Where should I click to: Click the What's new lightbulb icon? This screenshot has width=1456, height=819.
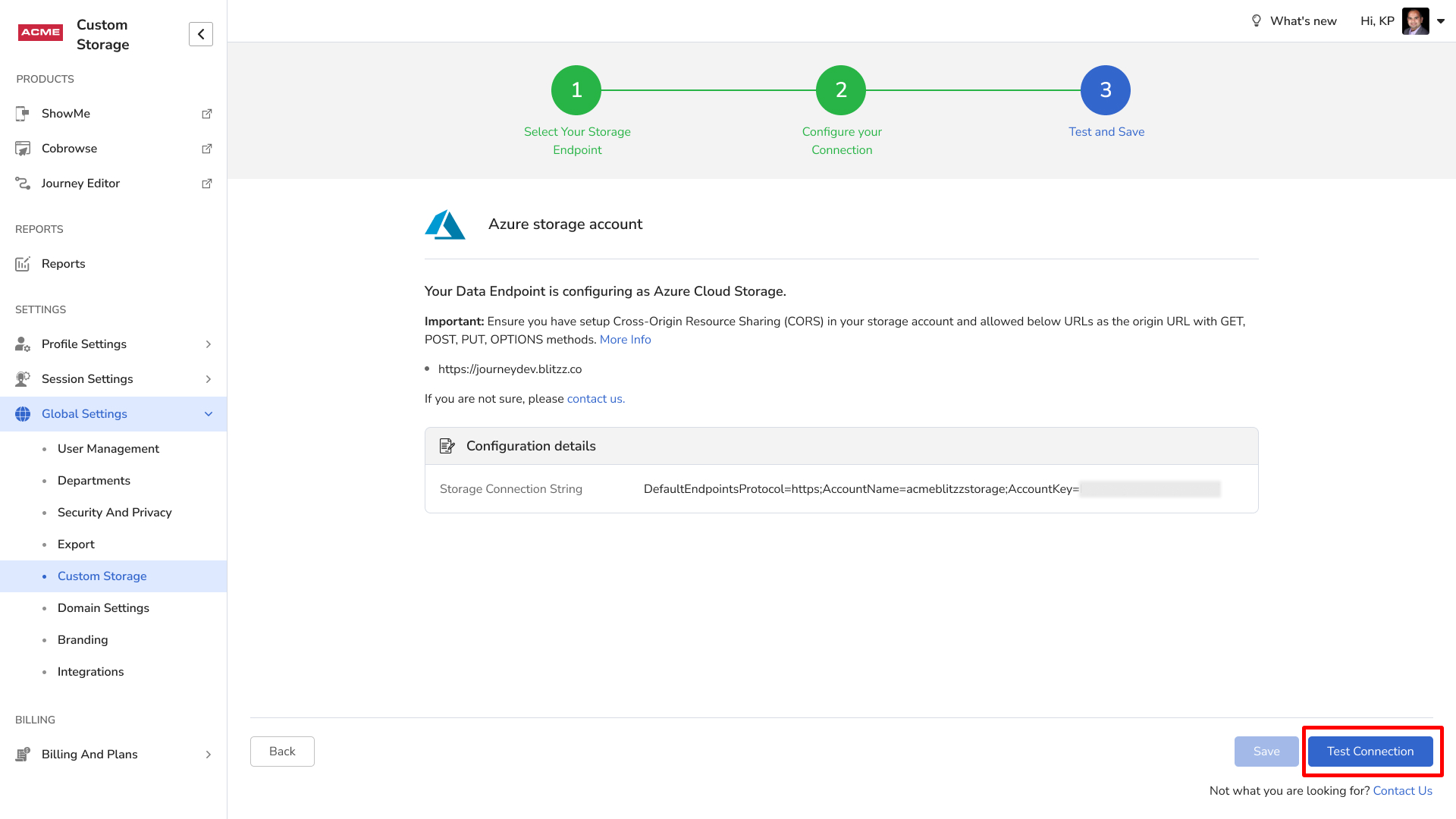point(1256,21)
